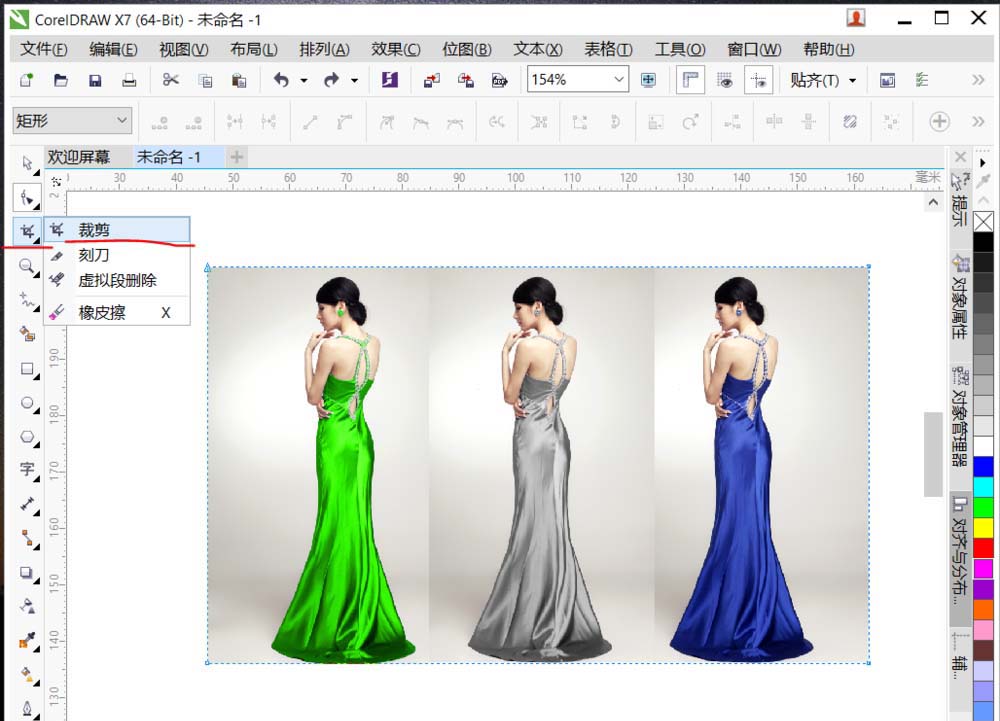
Task: Toggle show guidelines button
Action: [759, 80]
